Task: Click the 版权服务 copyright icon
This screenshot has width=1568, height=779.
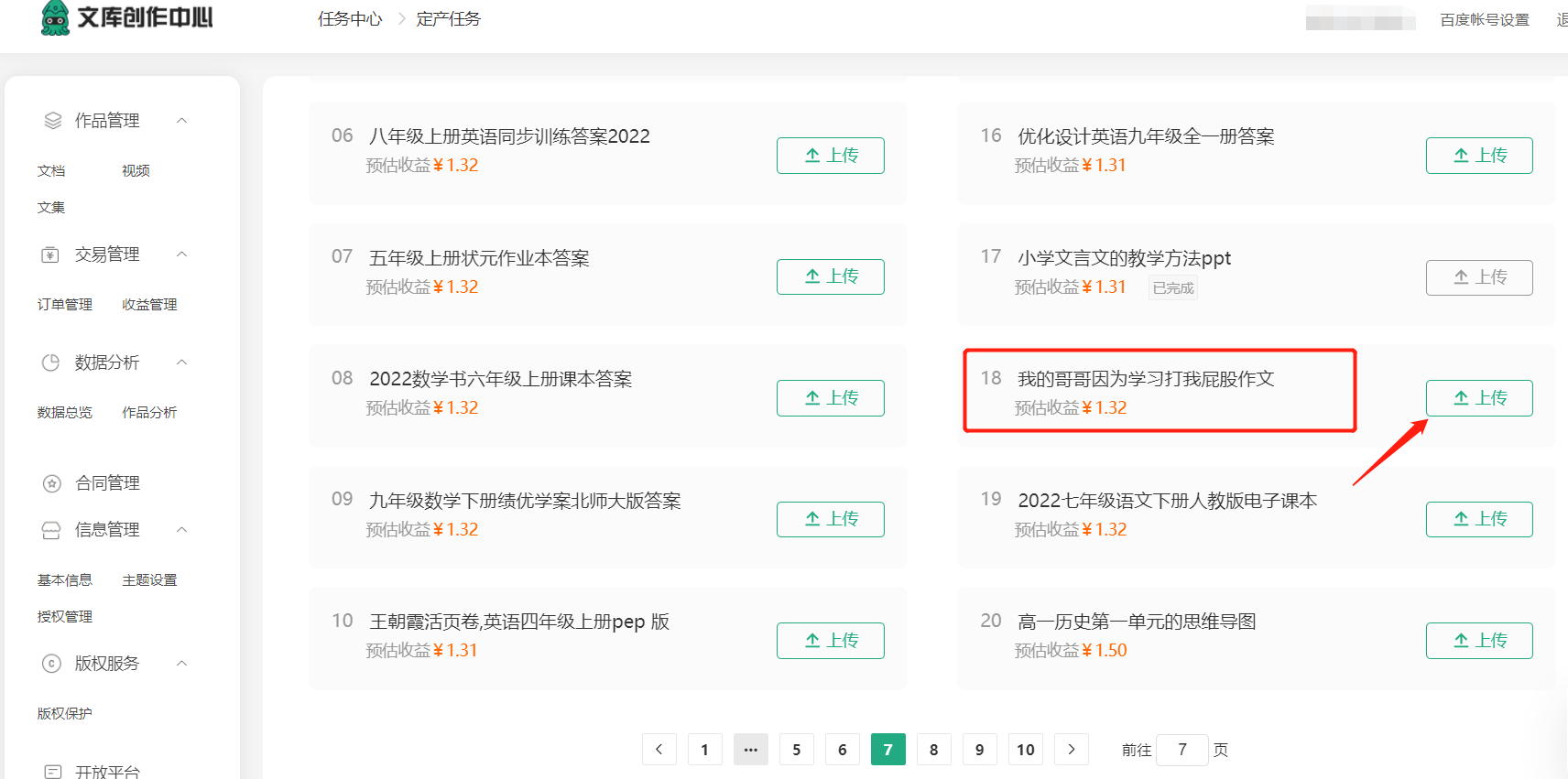Action: (x=51, y=664)
